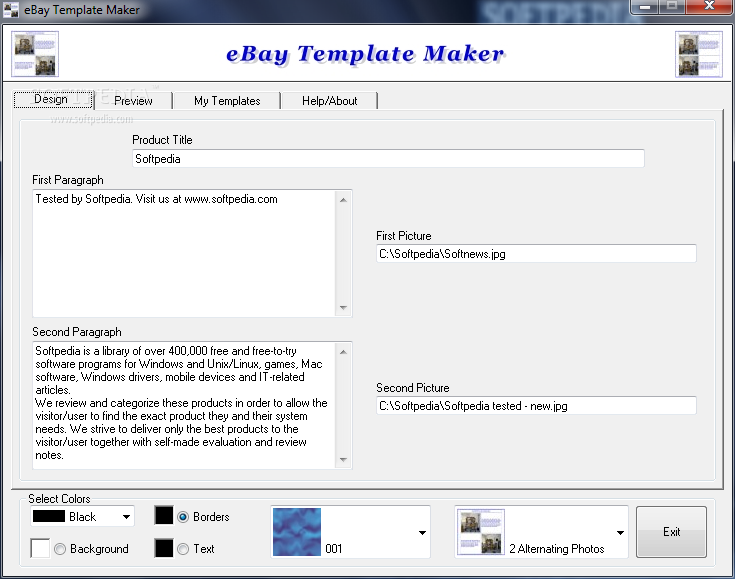
Task: Click First Paragraph scrollbar up arrow
Action: click(344, 200)
